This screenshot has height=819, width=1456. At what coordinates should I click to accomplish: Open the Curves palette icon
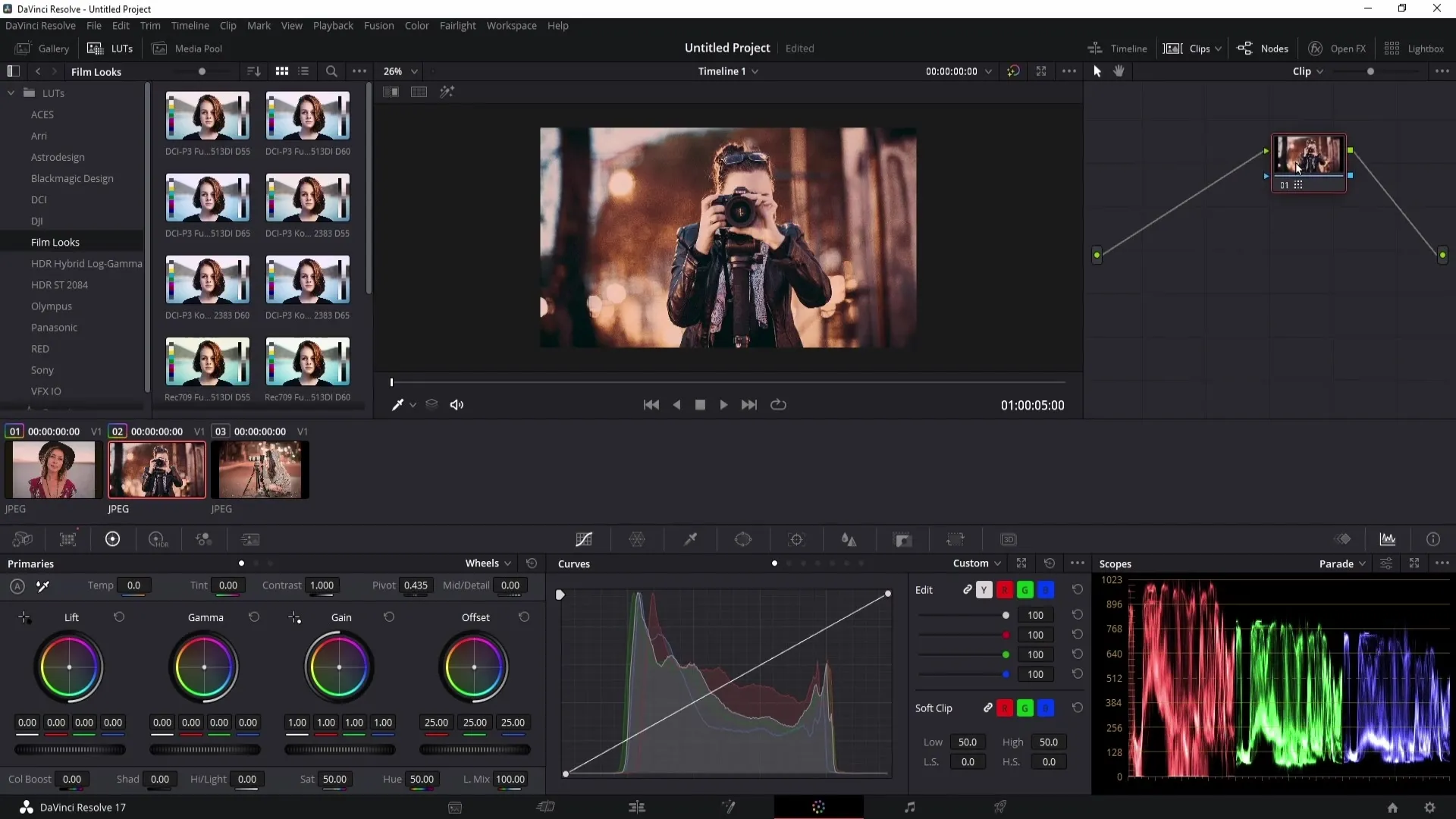point(584,539)
